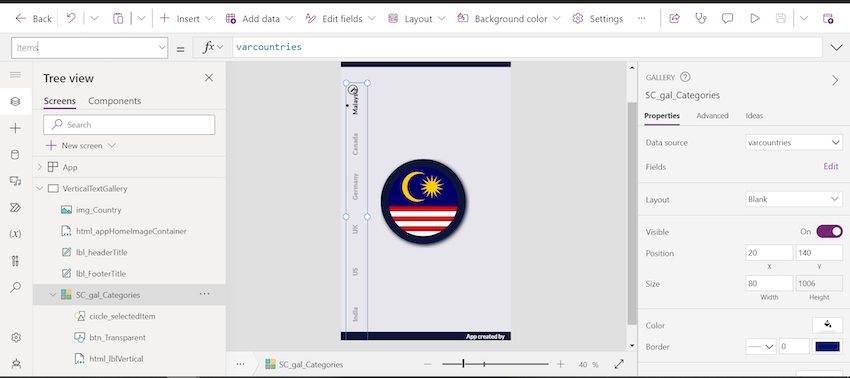850x378 pixels.
Task: Click the Search magnifier icon in left rail
Action: (15, 287)
